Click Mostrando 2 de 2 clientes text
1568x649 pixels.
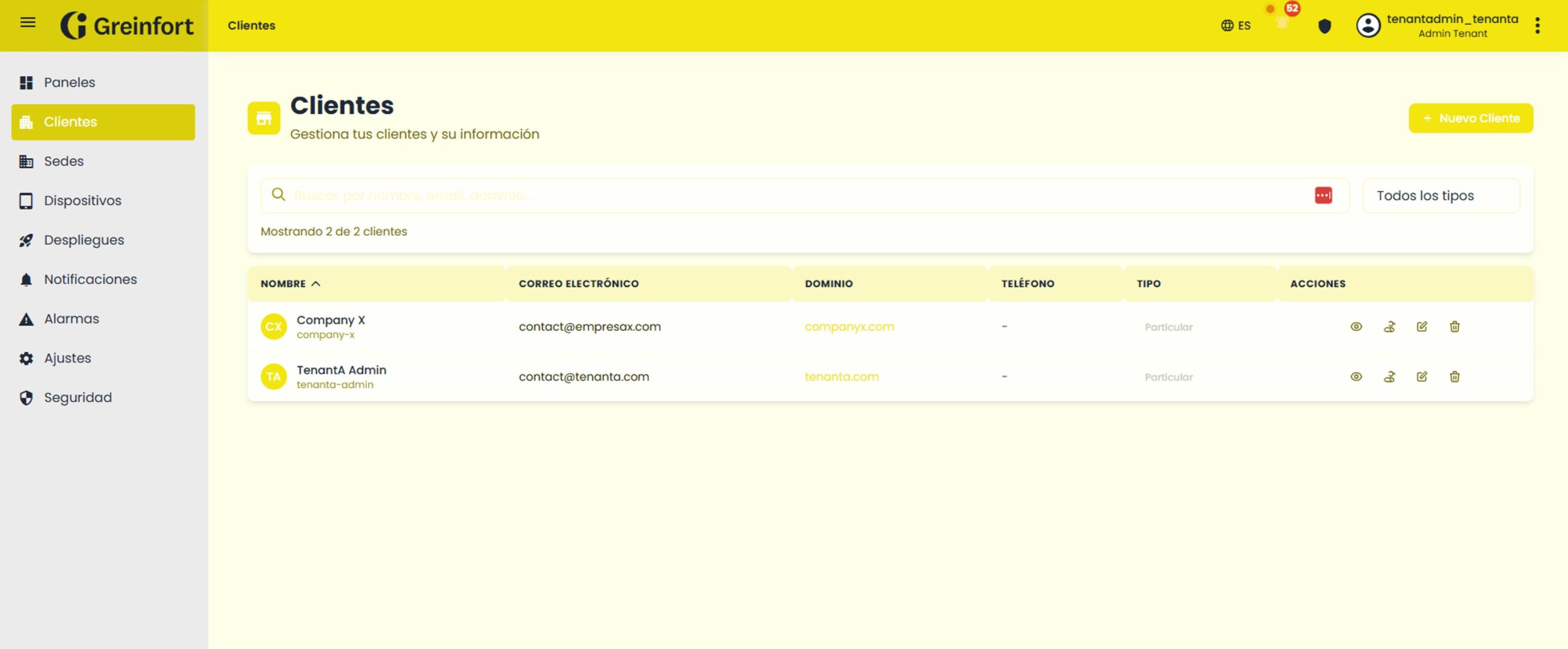click(x=334, y=232)
